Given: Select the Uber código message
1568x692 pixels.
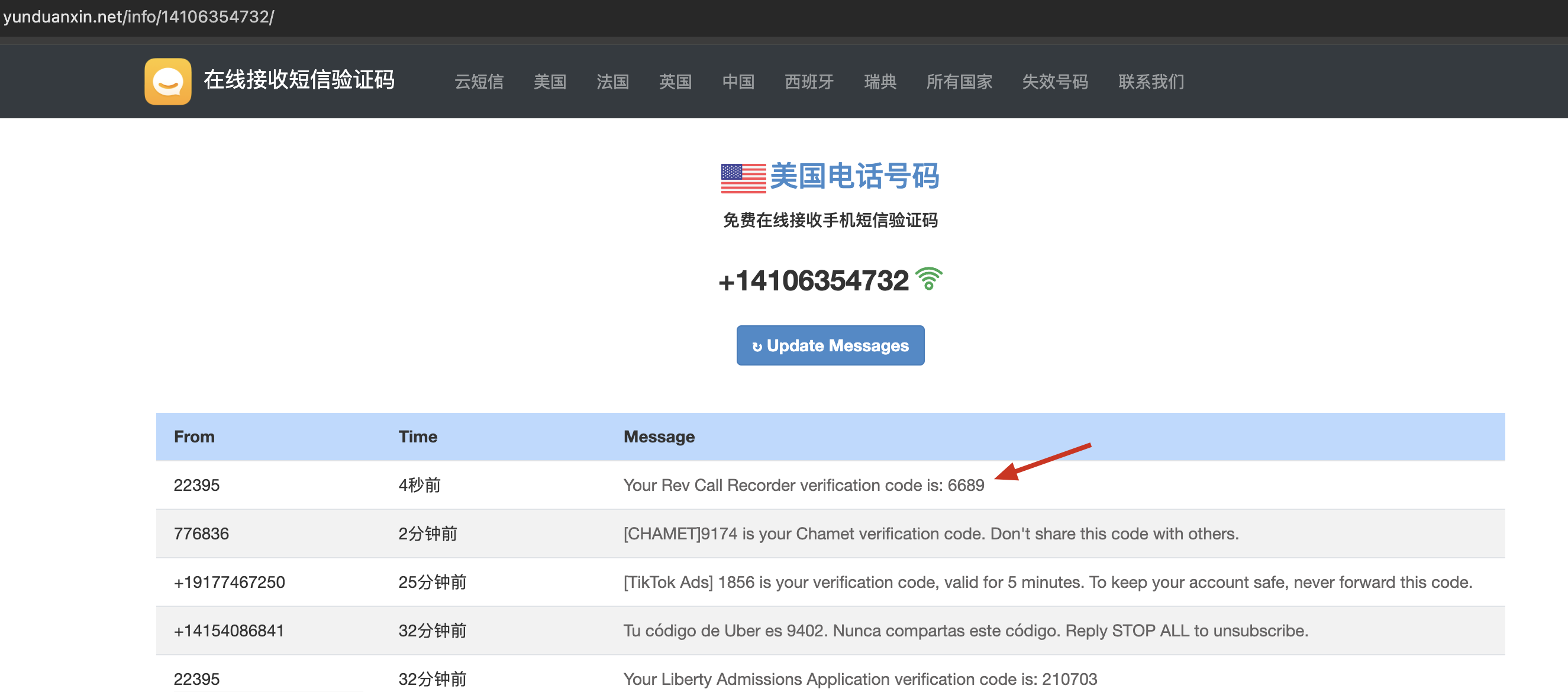Looking at the screenshot, I should (966, 630).
